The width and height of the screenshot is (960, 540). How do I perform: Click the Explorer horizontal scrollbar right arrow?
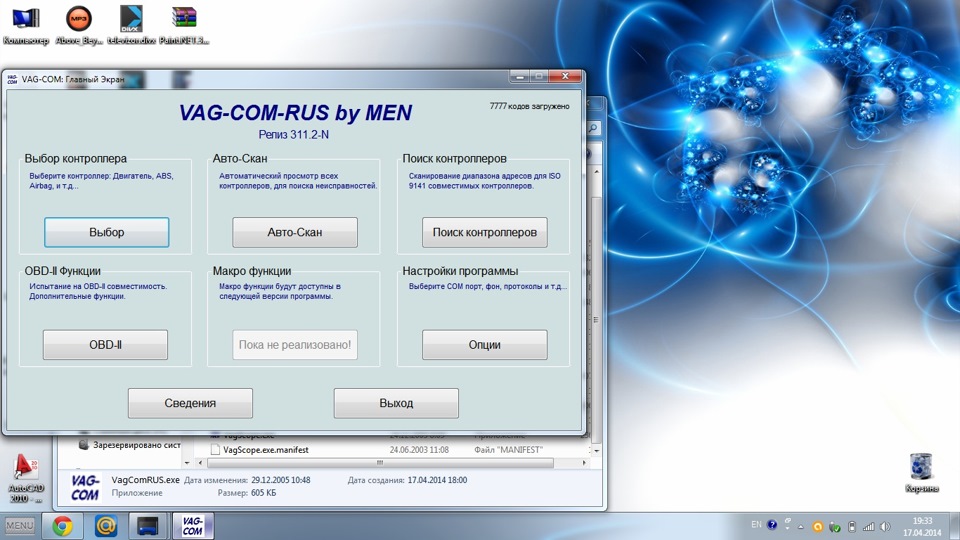point(584,463)
